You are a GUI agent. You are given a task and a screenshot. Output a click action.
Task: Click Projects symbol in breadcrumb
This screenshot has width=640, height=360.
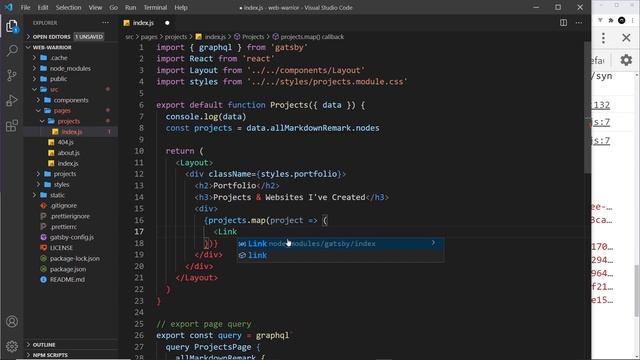pyautogui.click(x=249, y=37)
